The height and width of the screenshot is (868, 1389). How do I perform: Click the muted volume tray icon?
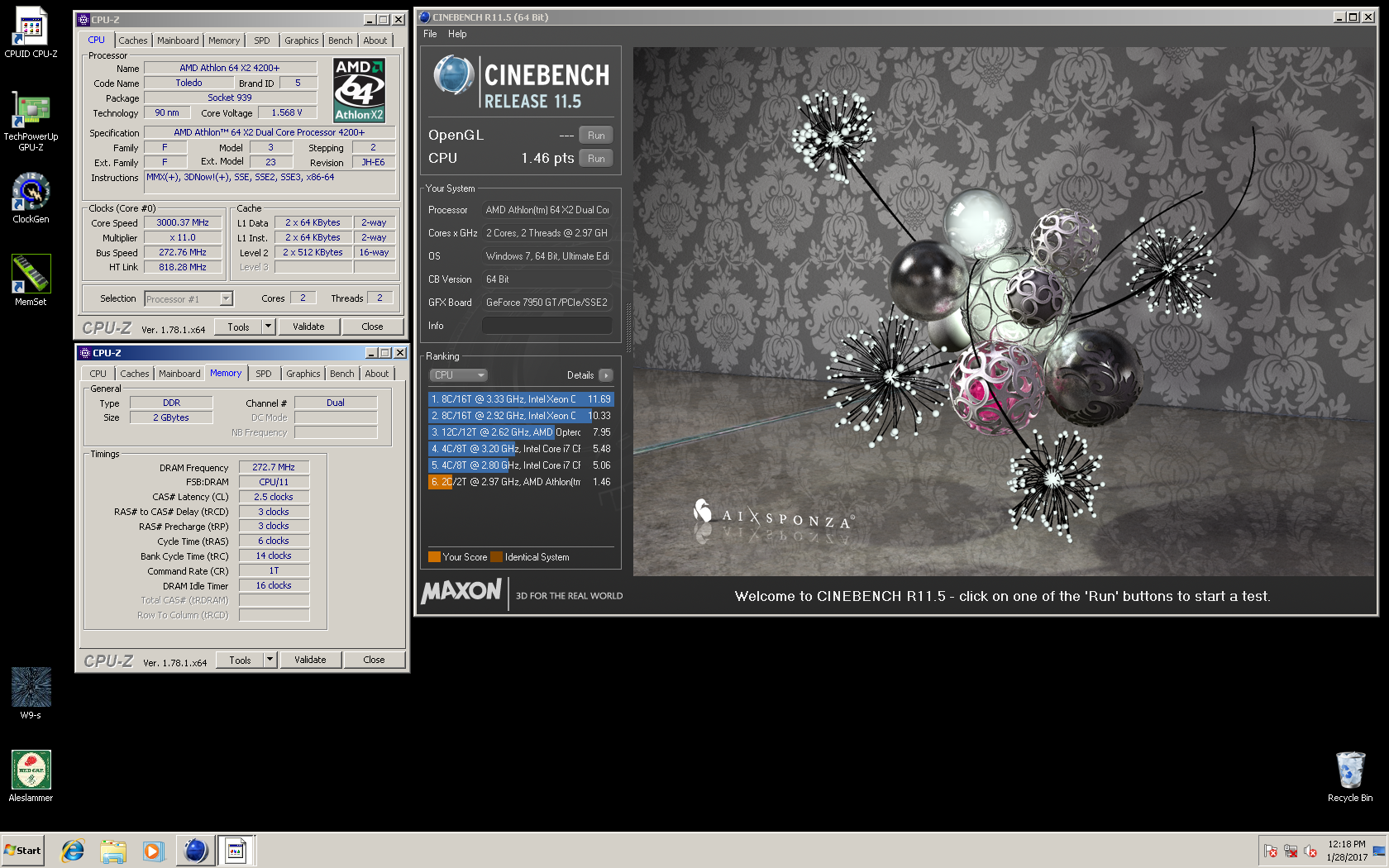[x=1310, y=851]
